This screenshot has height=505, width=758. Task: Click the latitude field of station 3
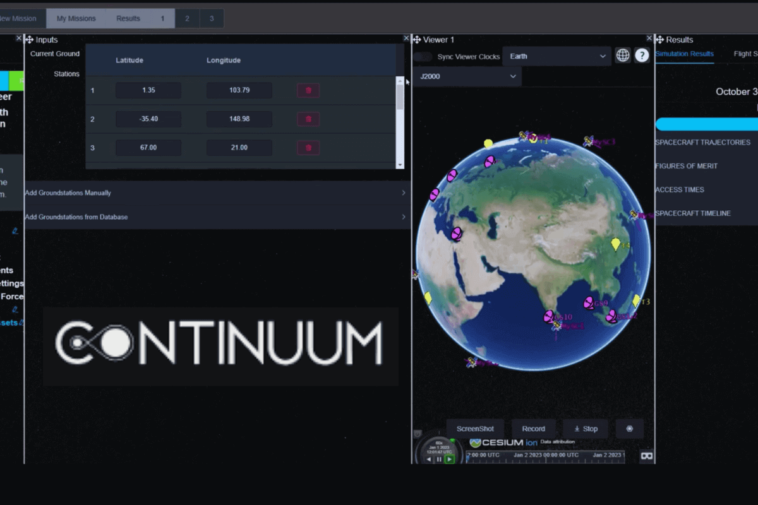(148, 148)
